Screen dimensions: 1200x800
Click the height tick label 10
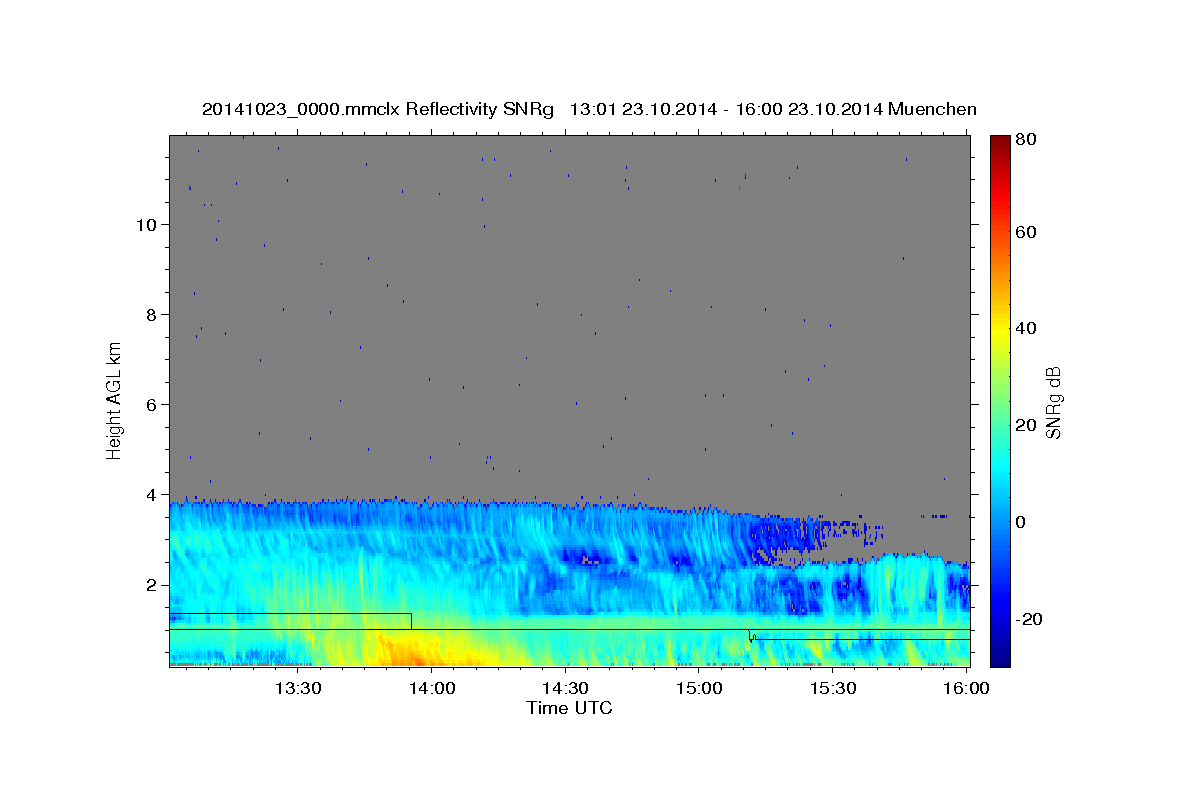[x=145, y=224]
